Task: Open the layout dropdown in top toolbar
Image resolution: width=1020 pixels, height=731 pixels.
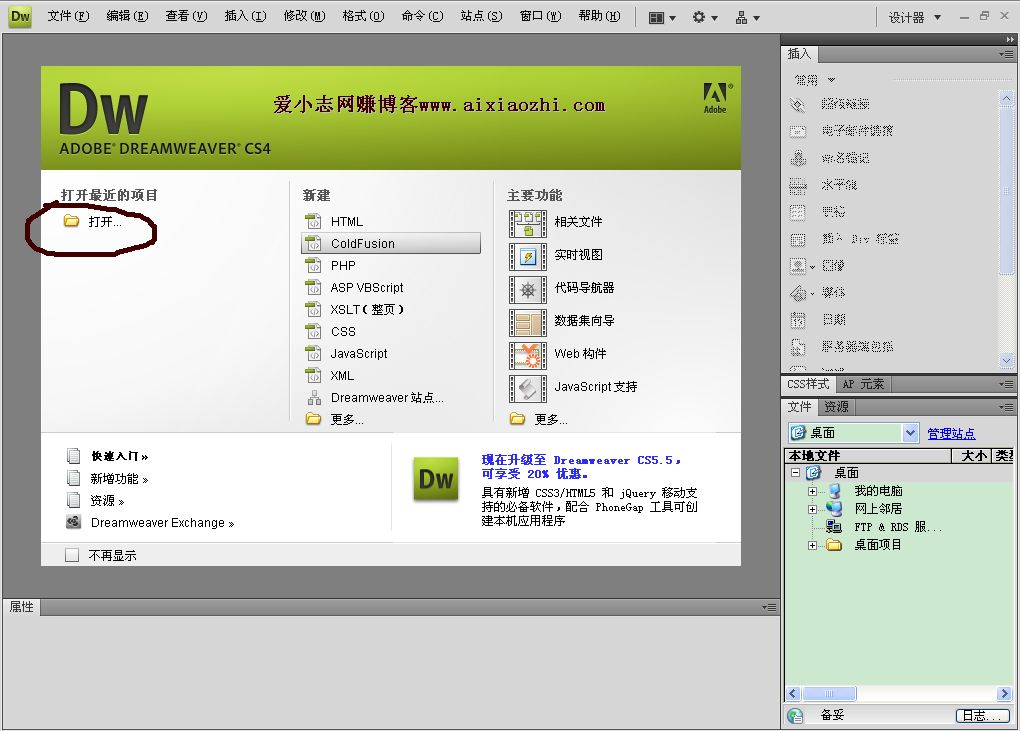Action: pos(662,18)
